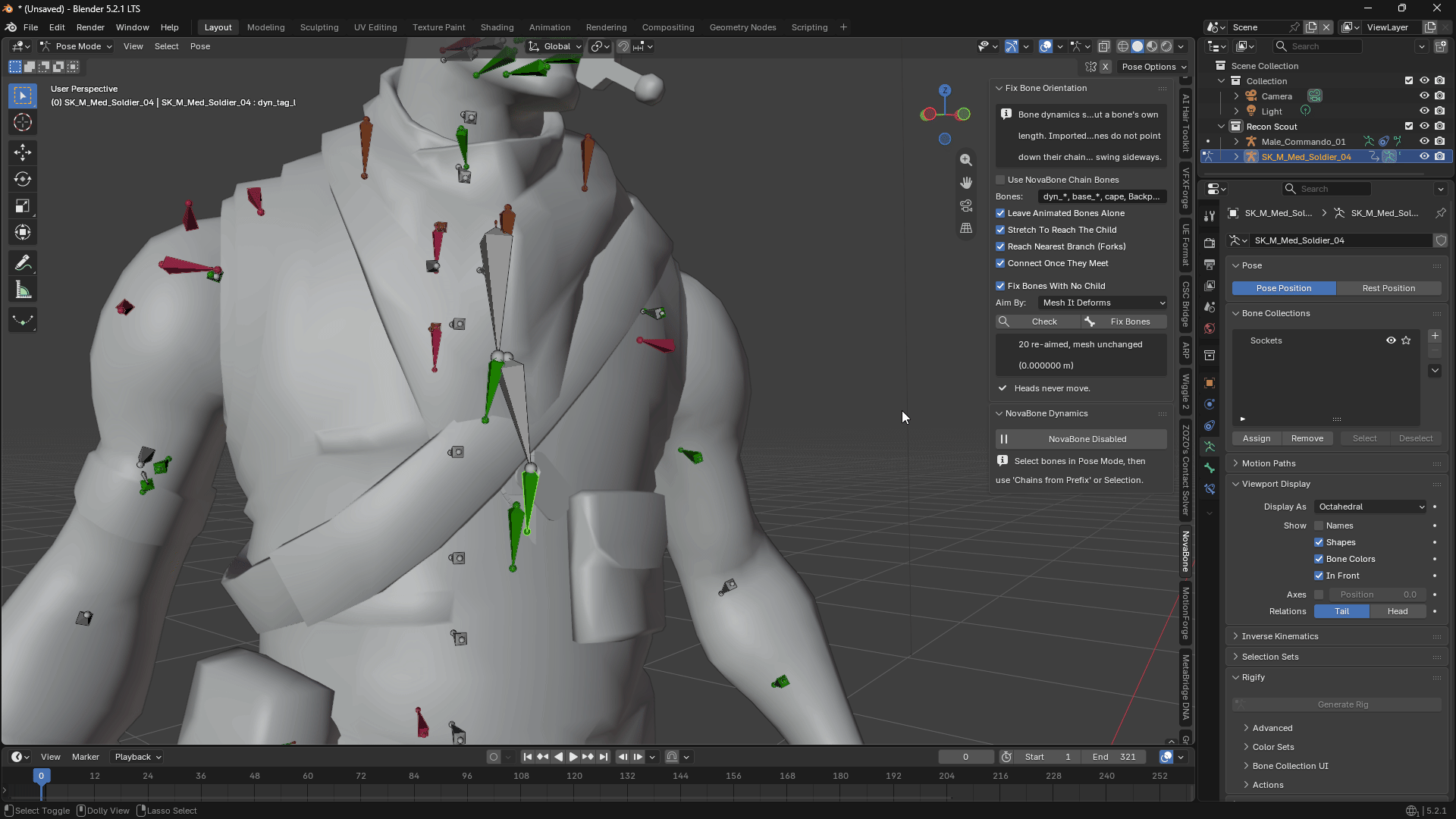Uncheck Fix Bones With No Child
Screen dimensions: 1456x819
[x=1000, y=286]
